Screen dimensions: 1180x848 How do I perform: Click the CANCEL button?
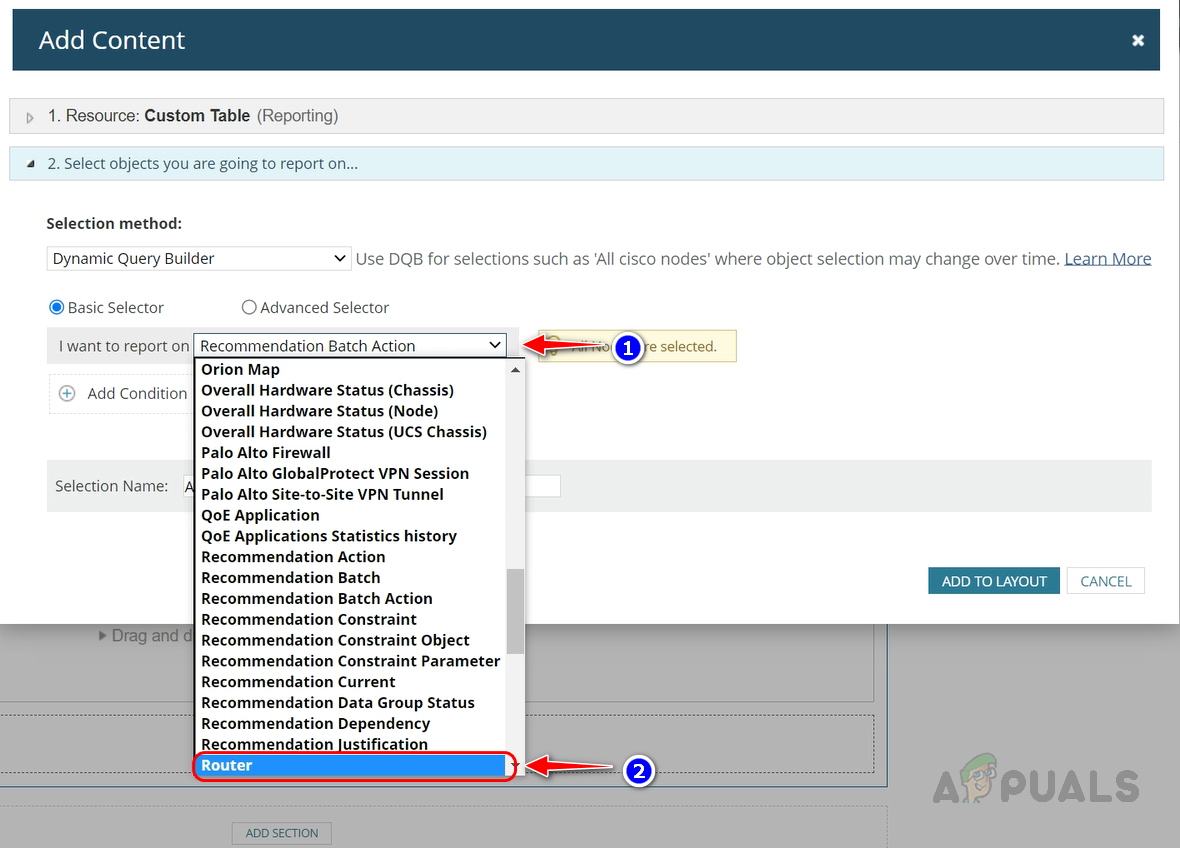coord(1105,581)
